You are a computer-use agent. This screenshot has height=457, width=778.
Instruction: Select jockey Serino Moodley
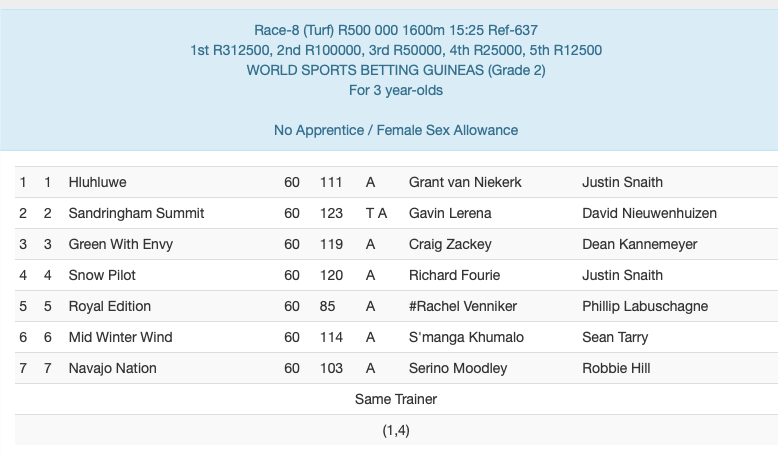coord(457,368)
